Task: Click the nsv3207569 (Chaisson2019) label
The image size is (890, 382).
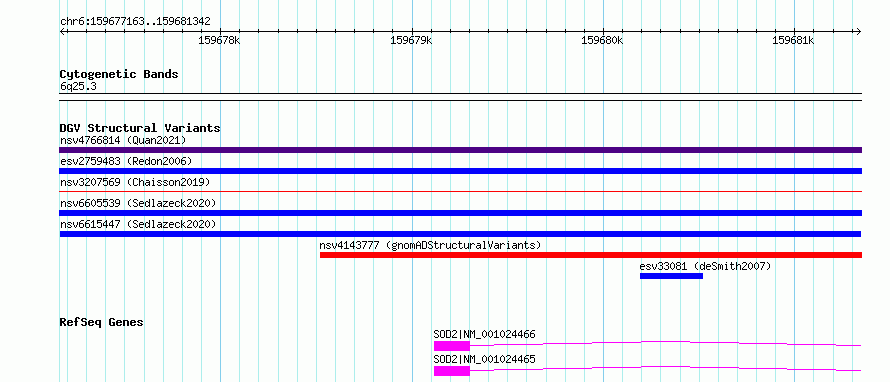Action: (135, 182)
